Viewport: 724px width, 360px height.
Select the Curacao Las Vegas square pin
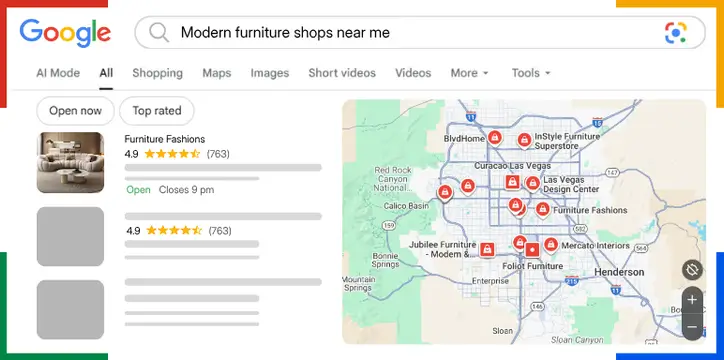[x=513, y=182]
